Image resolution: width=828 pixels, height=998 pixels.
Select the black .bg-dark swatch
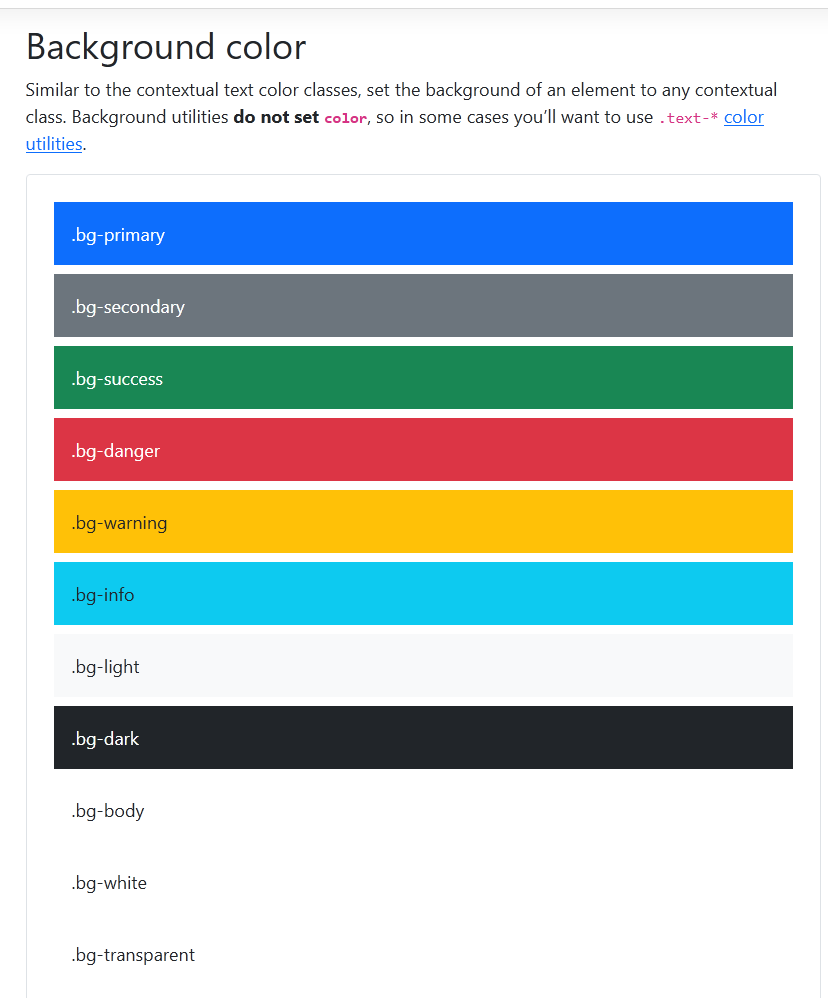(x=423, y=737)
